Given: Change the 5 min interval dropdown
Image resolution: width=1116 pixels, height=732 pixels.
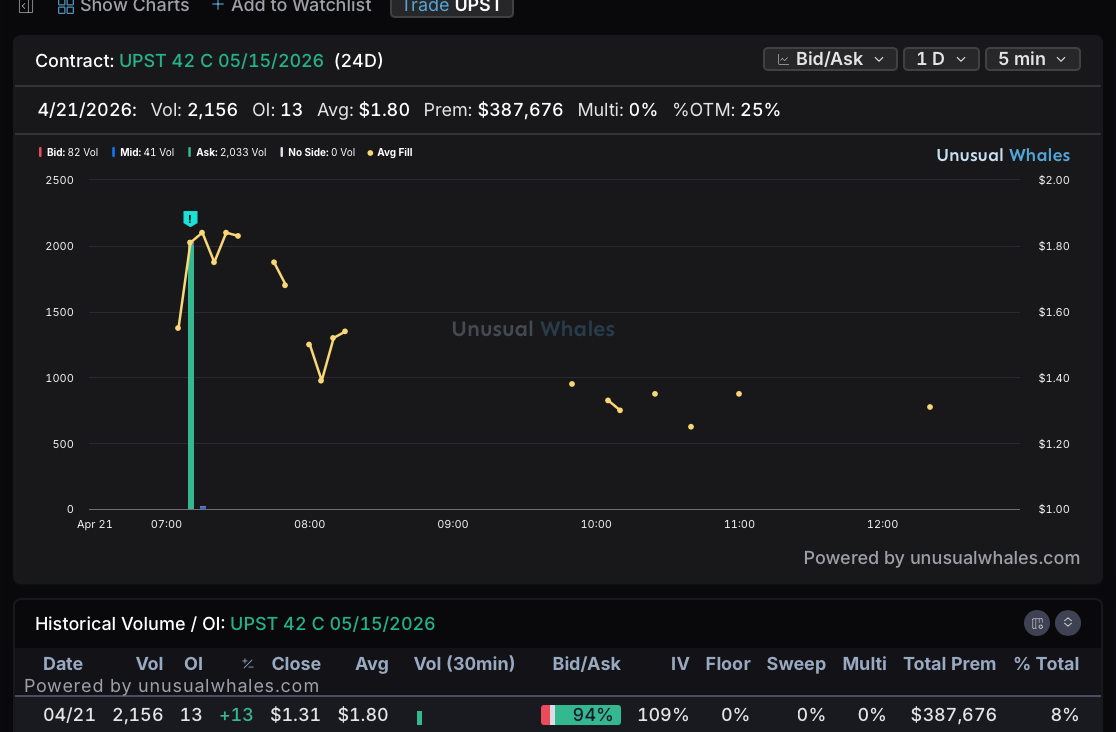Looking at the screenshot, I should [1033, 59].
